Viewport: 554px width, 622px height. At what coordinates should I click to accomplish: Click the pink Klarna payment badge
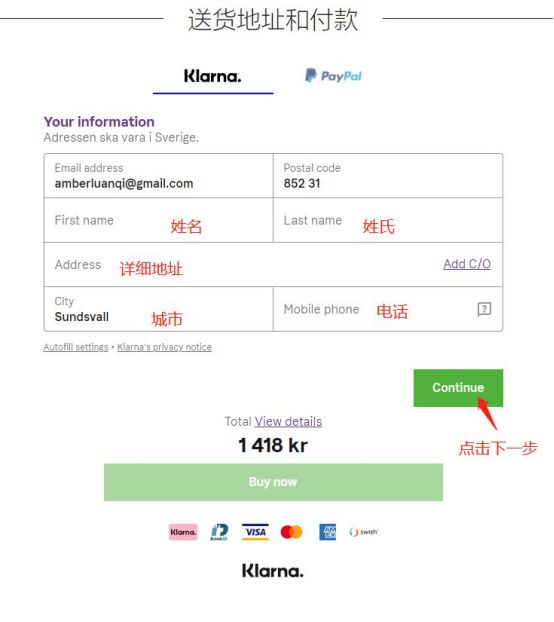click(183, 532)
